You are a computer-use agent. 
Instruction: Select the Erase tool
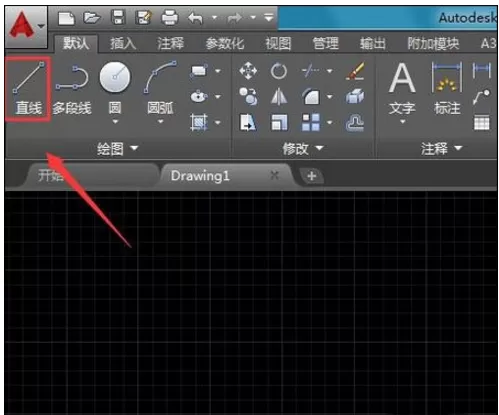[355, 71]
